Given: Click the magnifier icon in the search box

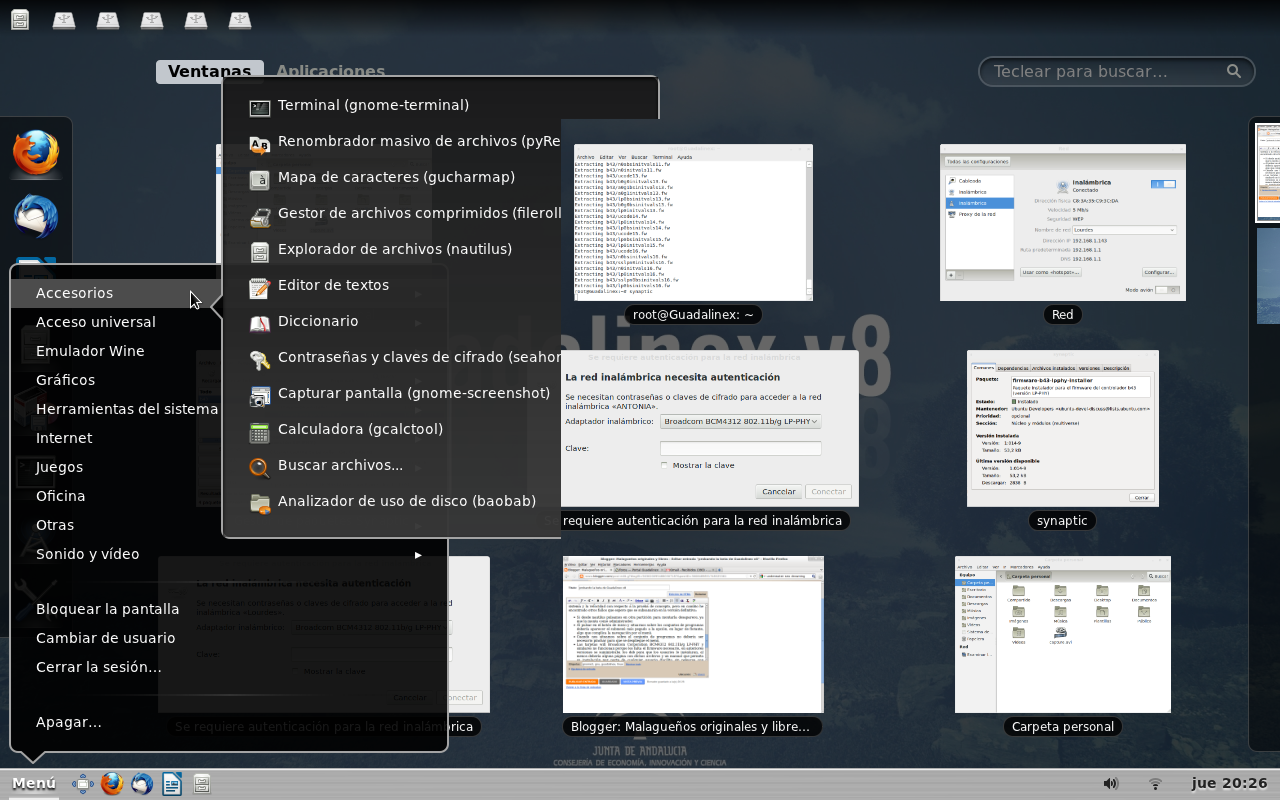Looking at the screenshot, I should (1235, 71).
